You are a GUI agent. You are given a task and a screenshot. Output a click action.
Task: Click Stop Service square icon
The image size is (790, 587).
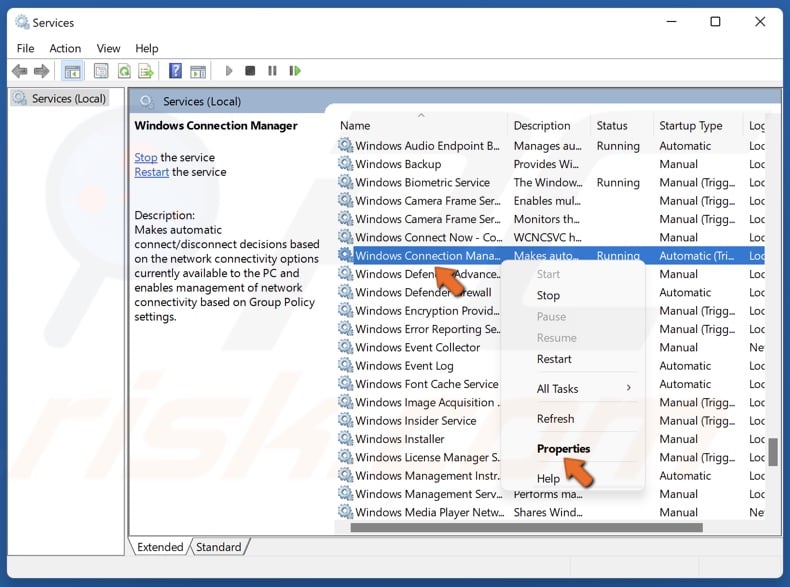point(250,71)
